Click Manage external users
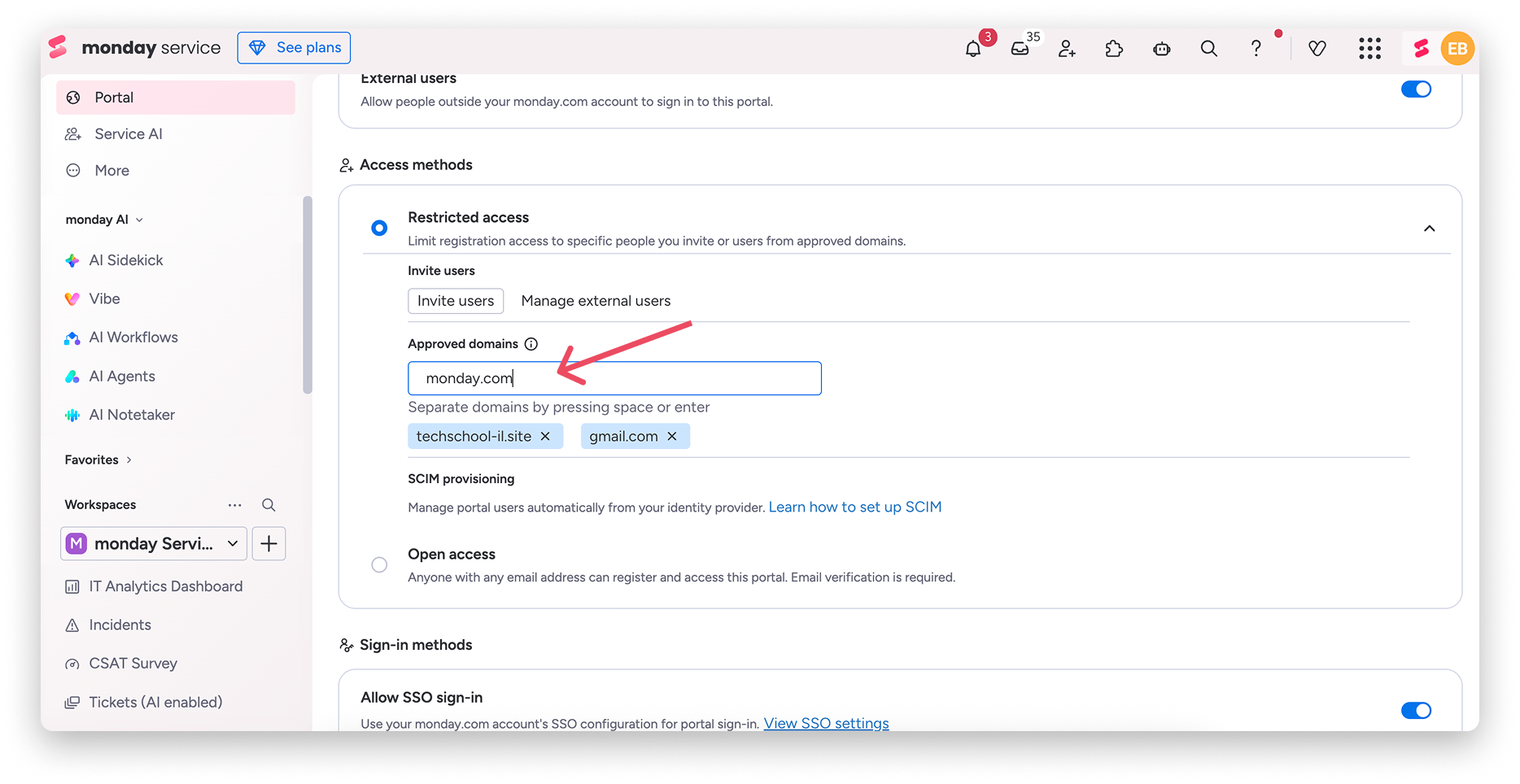 (x=596, y=301)
